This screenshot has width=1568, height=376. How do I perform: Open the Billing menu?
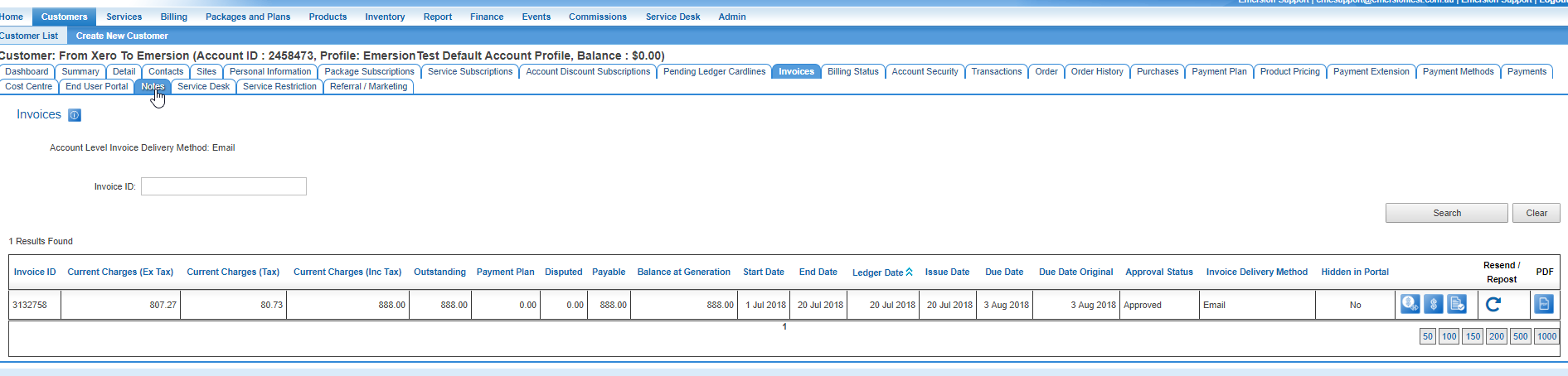(173, 17)
